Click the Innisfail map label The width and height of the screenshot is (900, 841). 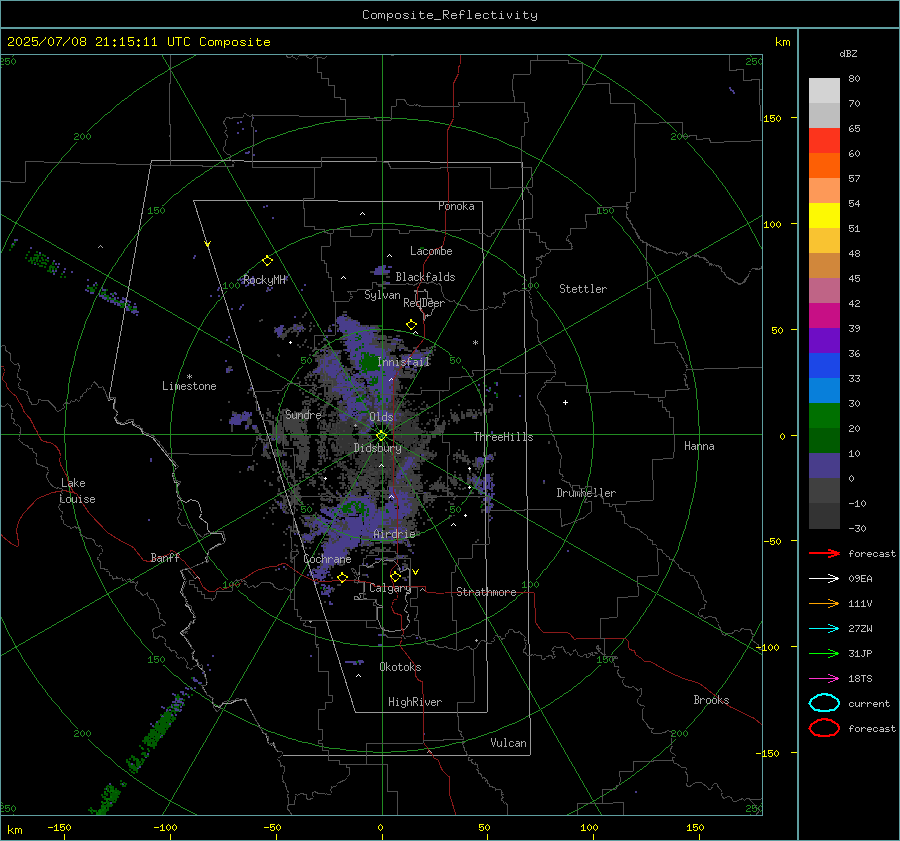(403, 362)
